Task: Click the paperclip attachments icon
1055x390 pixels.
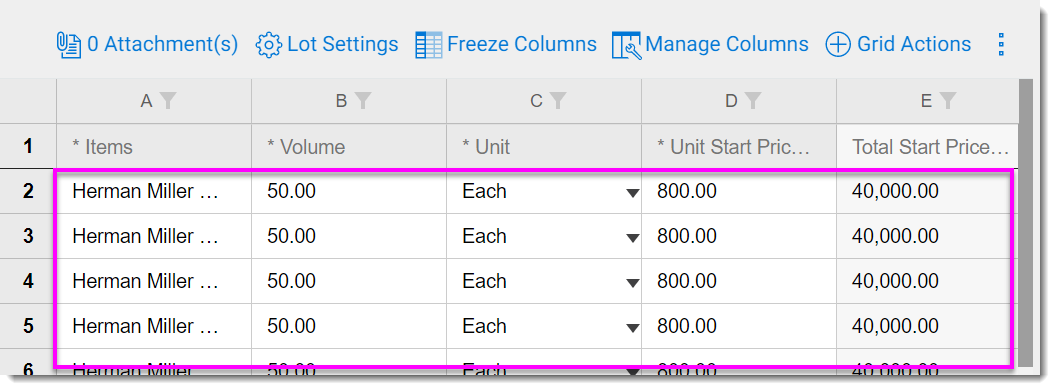Action: pyautogui.click(x=69, y=45)
